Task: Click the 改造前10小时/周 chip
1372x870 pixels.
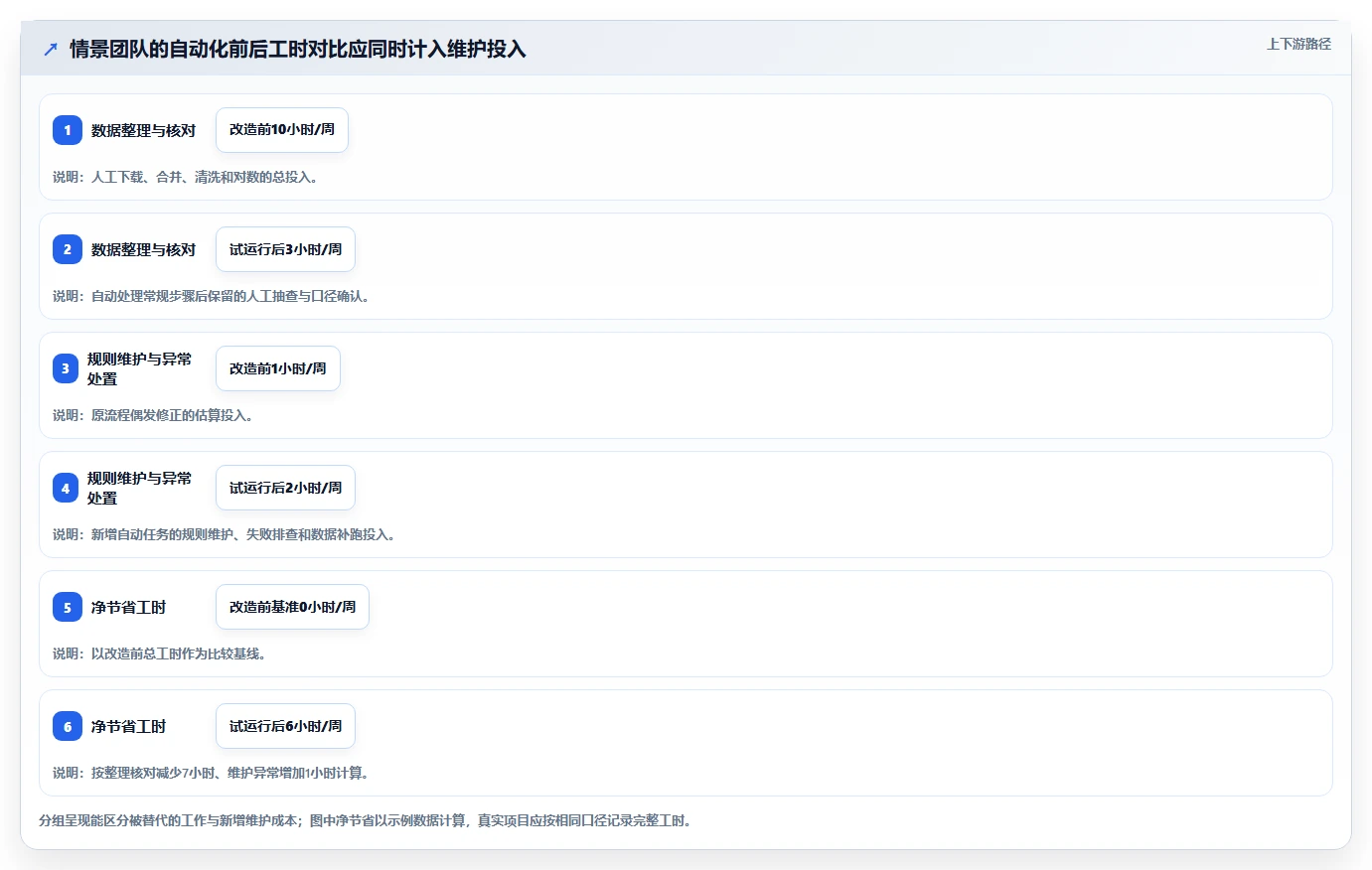Action: [282, 130]
